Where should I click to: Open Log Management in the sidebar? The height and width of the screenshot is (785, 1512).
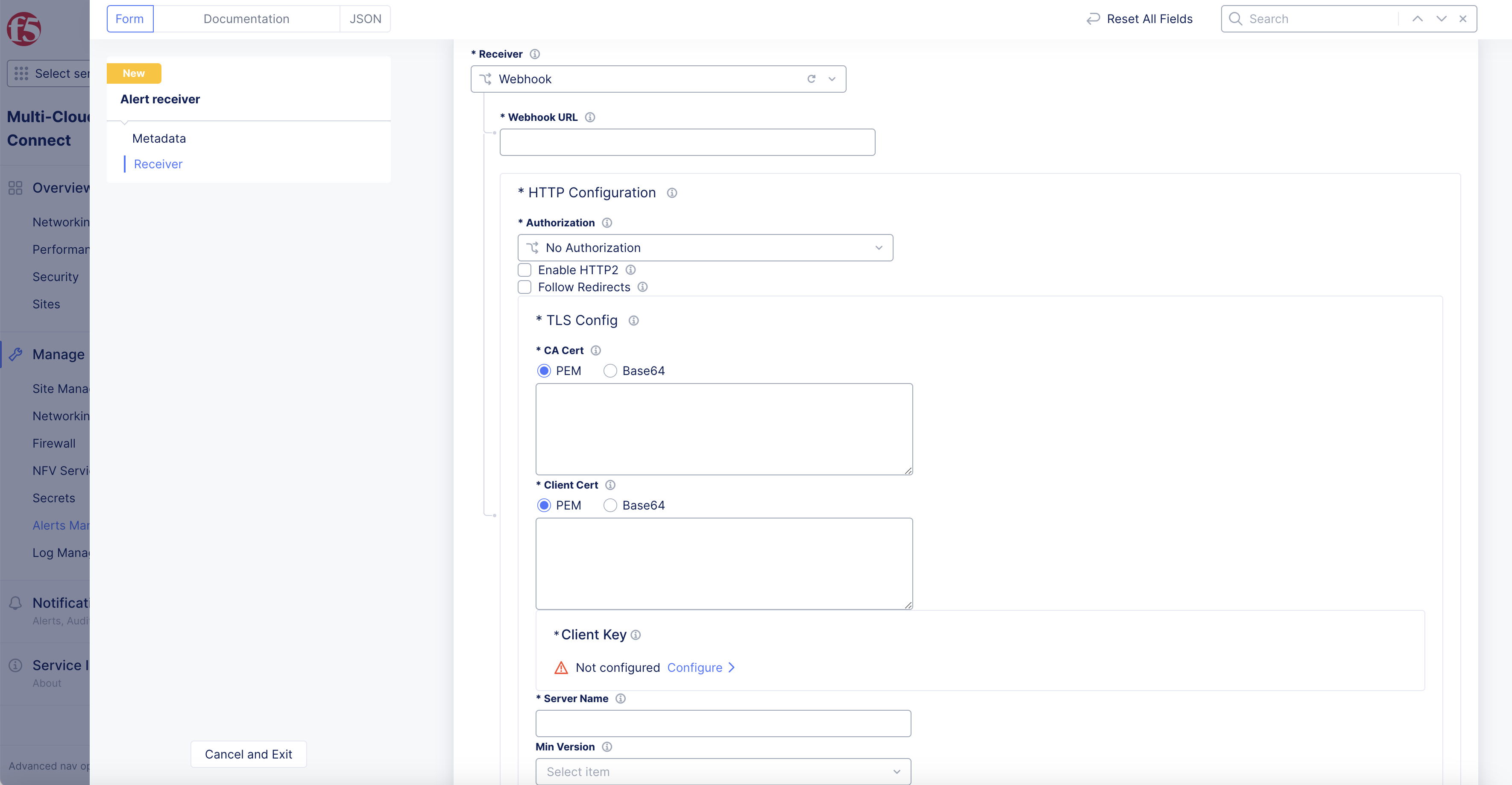tap(61, 553)
